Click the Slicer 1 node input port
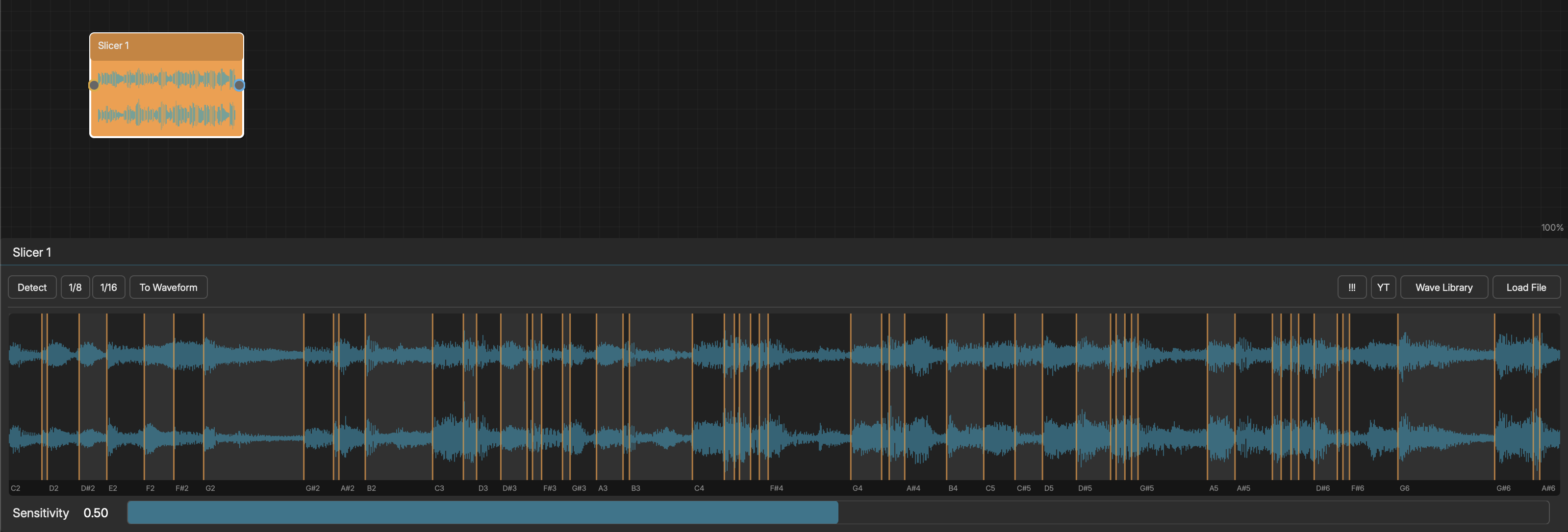The height and width of the screenshot is (532, 1568). tap(94, 85)
